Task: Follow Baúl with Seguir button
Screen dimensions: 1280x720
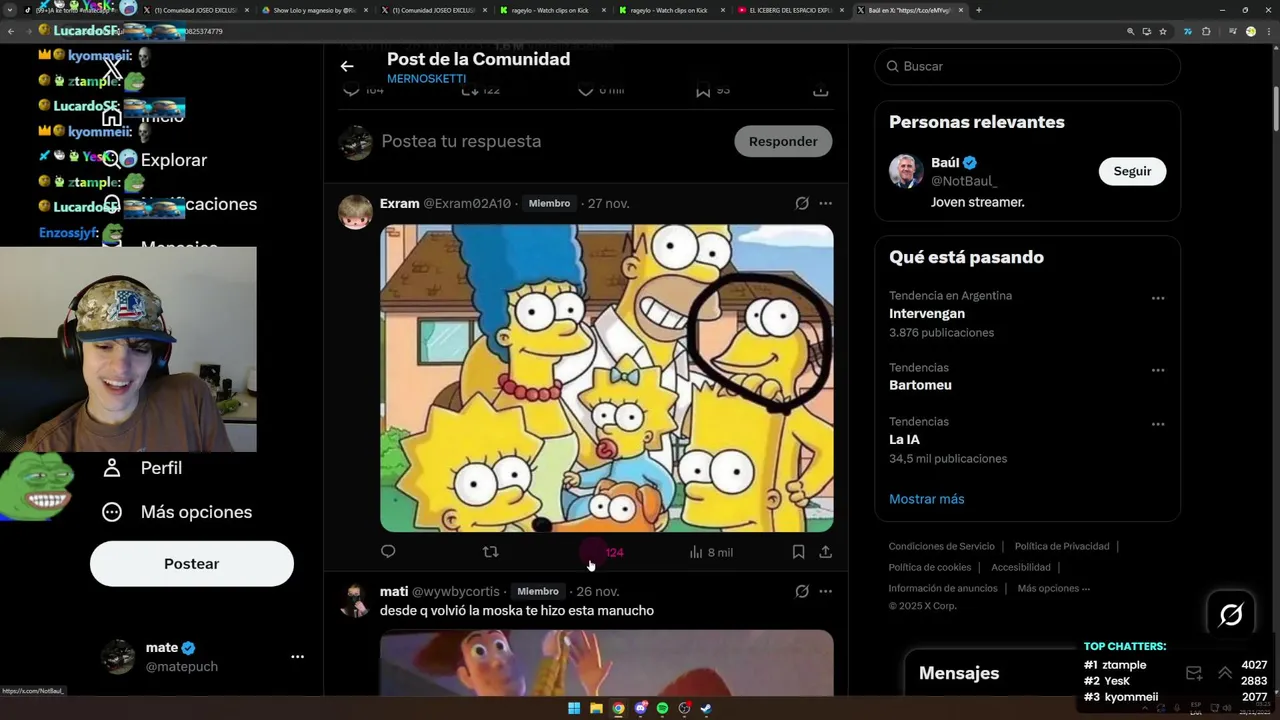Action: [x=1132, y=171]
